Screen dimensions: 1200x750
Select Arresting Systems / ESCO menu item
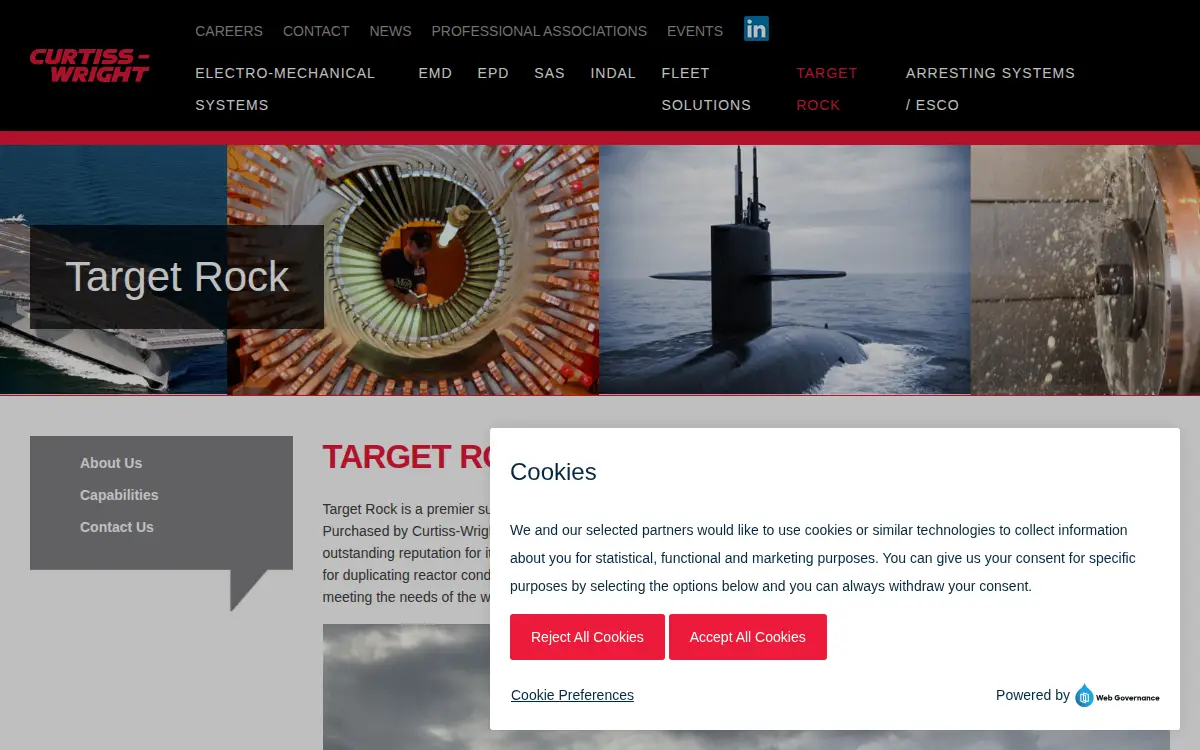click(990, 89)
